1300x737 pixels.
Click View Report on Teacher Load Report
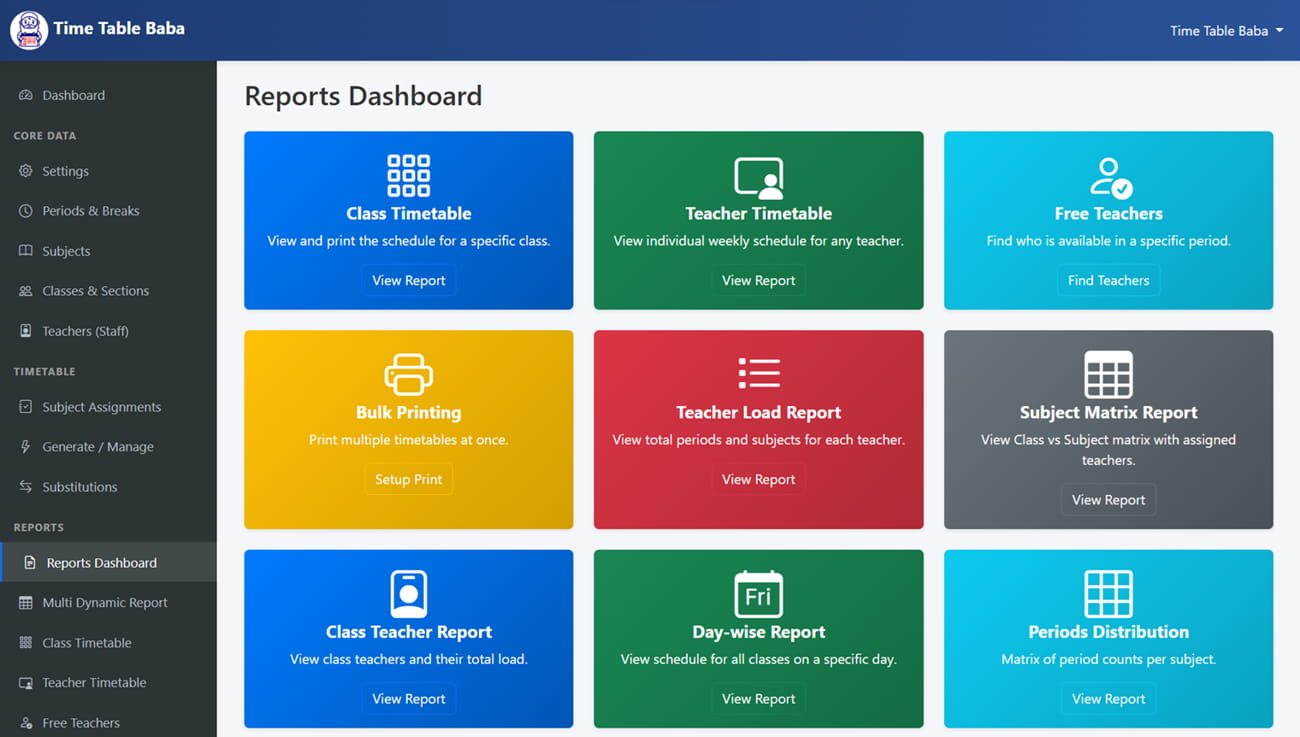click(x=758, y=479)
